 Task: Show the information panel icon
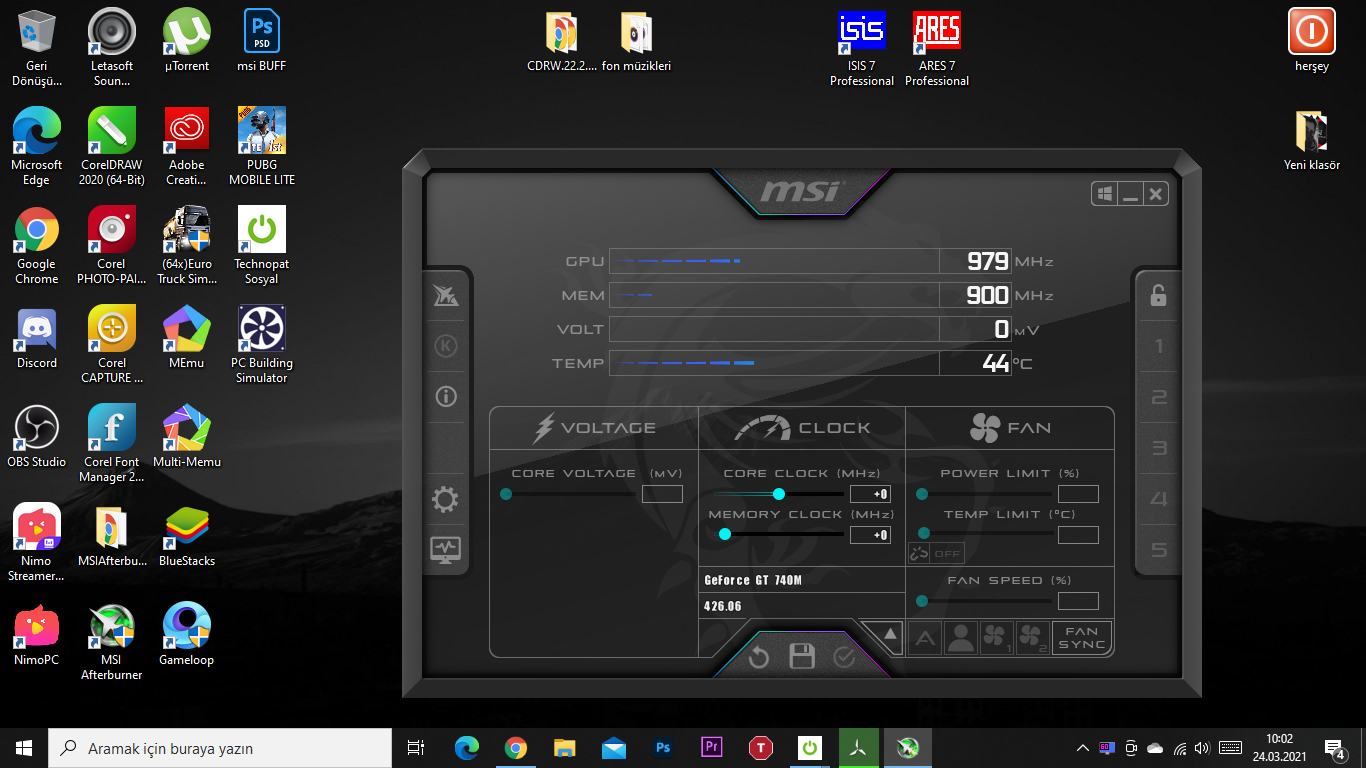click(x=445, y=397)
